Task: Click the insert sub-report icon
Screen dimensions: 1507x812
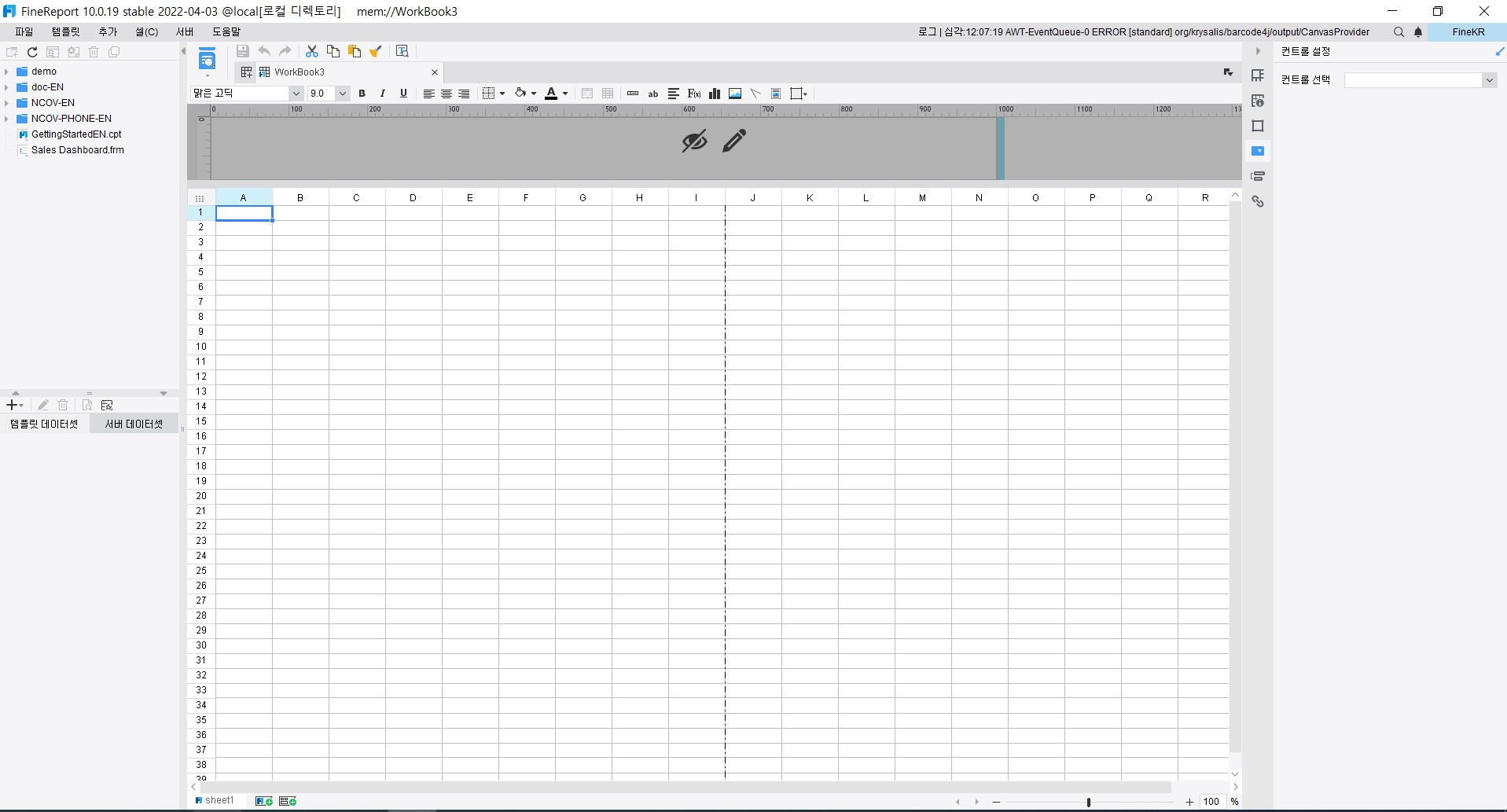Action: [x=776, y=94]
